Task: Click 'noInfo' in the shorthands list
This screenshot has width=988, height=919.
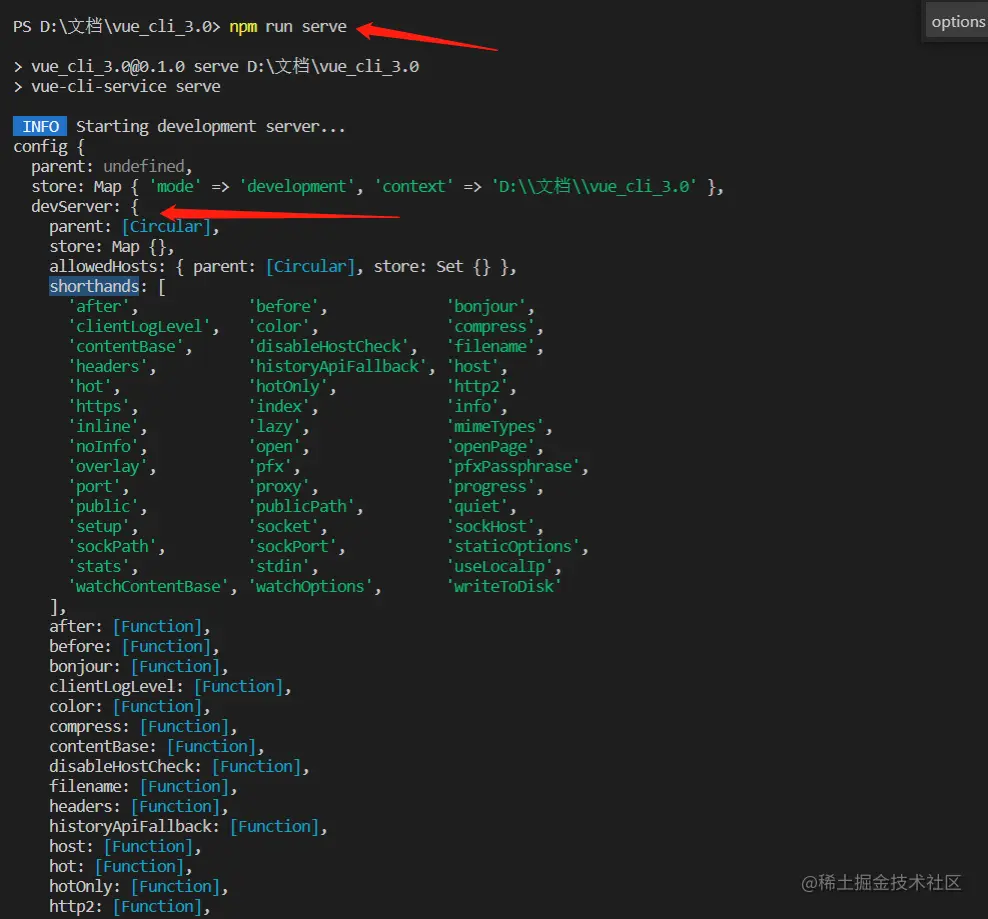Action: click(x=103, y=447)
